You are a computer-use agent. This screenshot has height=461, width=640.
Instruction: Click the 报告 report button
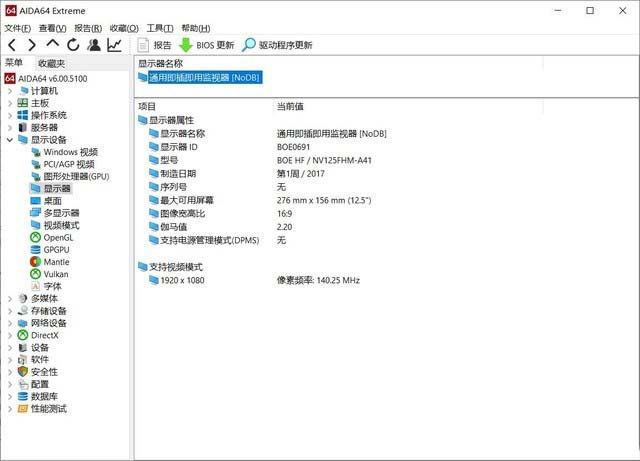click(x=154, y=45)
